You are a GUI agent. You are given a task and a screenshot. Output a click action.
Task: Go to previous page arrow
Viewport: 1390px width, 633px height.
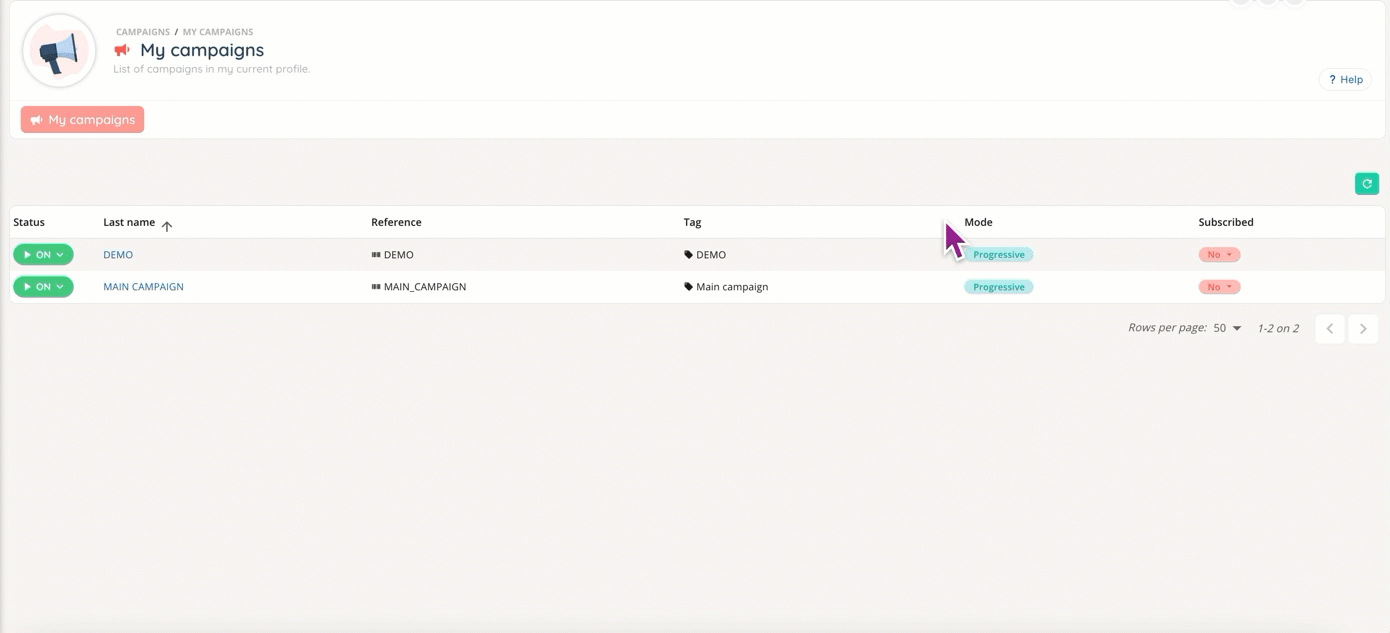pos(1329,329)
